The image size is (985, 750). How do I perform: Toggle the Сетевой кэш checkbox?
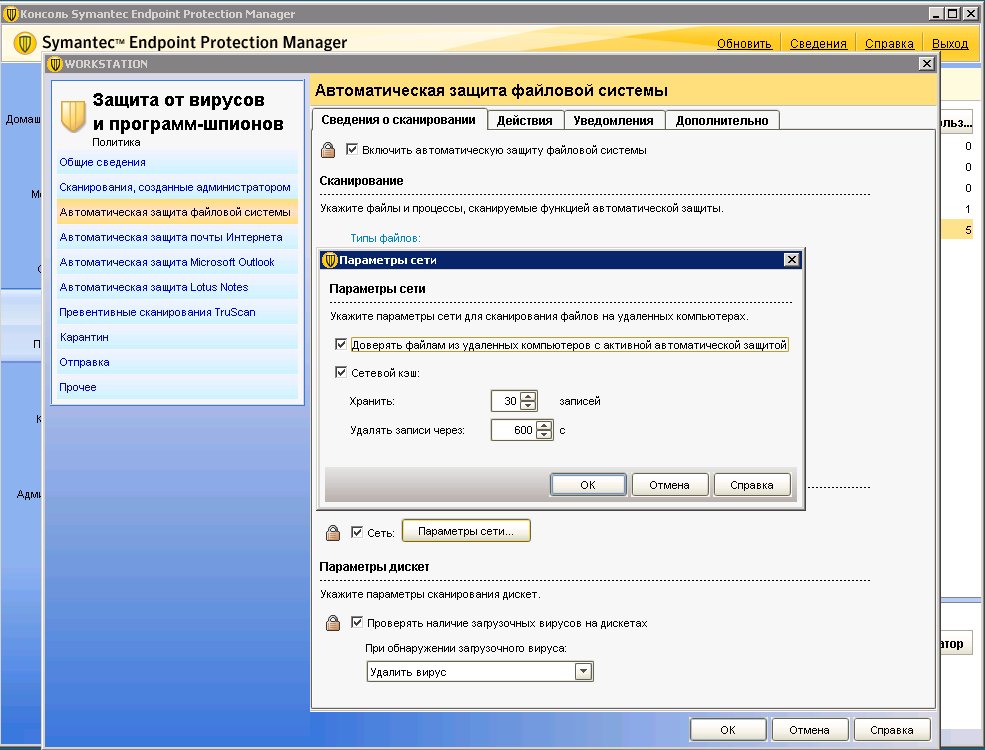tap(340, 372)
